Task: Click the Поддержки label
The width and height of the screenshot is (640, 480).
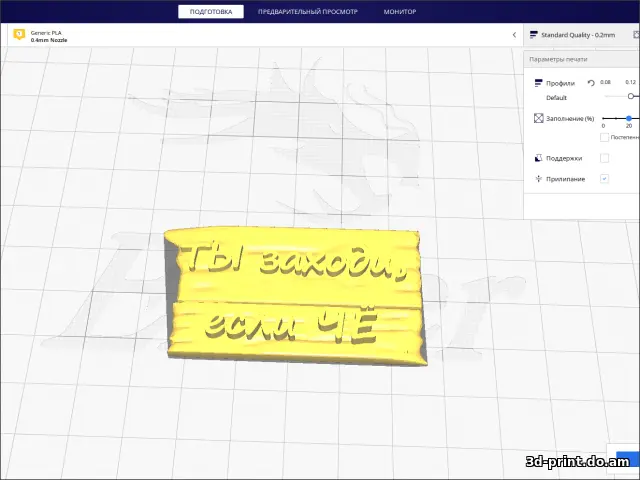Action: (x=564, y=158)
